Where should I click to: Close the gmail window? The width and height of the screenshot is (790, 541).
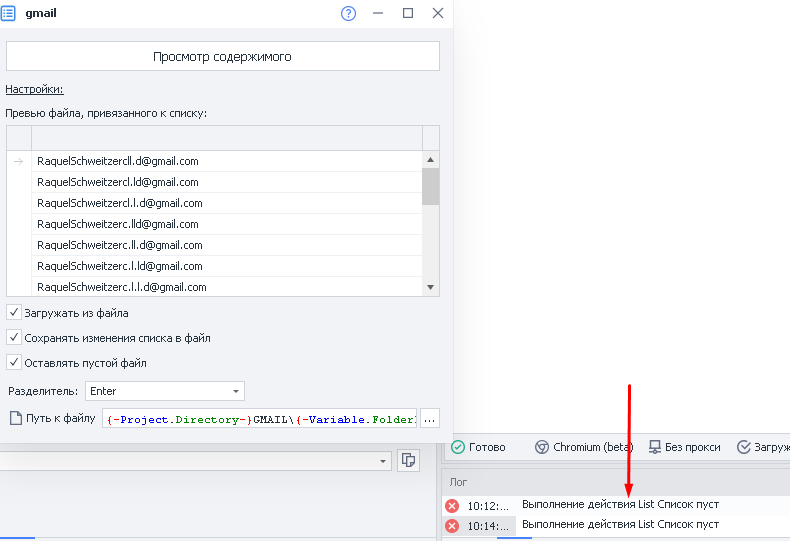tap(438, 13)
